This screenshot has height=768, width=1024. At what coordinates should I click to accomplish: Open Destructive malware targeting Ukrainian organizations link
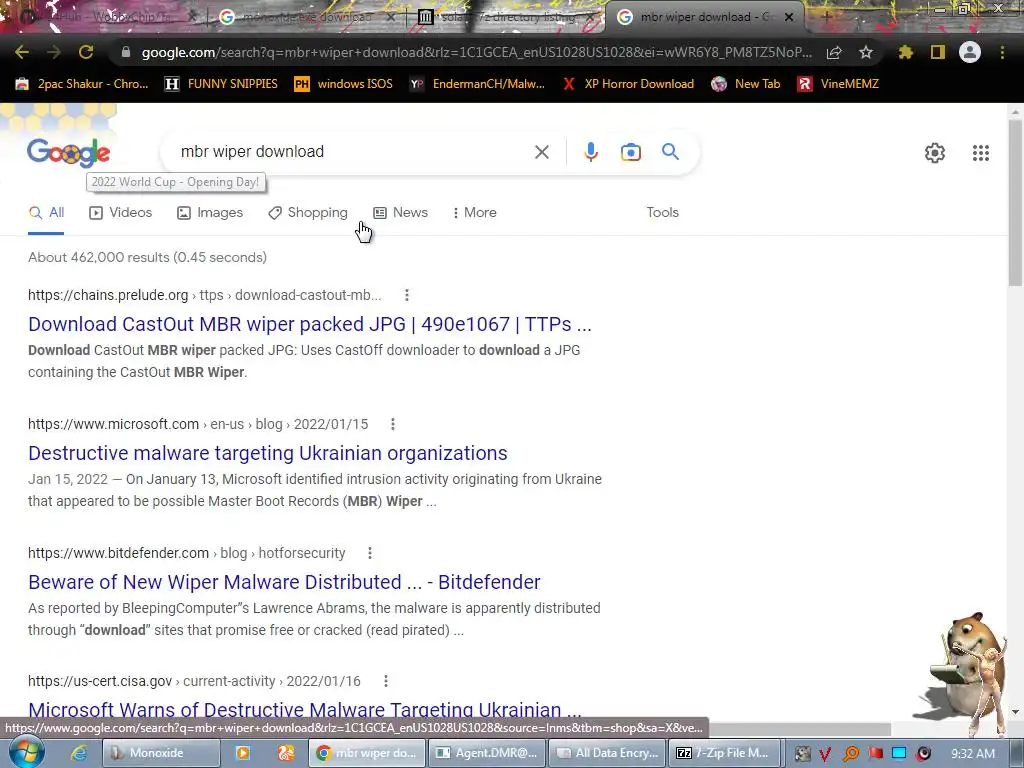tap(268, 453)
